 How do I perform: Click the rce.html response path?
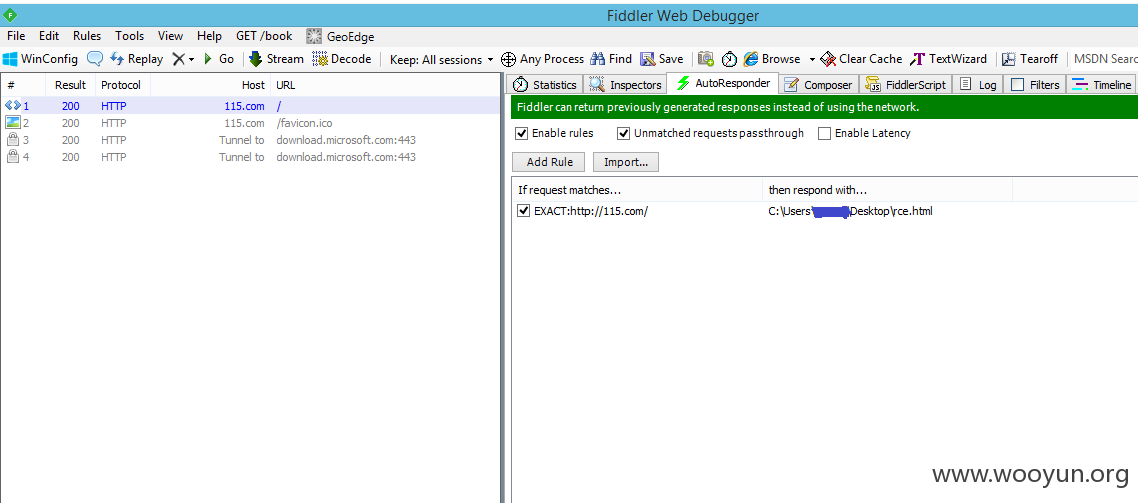click(x=851, y=211)
